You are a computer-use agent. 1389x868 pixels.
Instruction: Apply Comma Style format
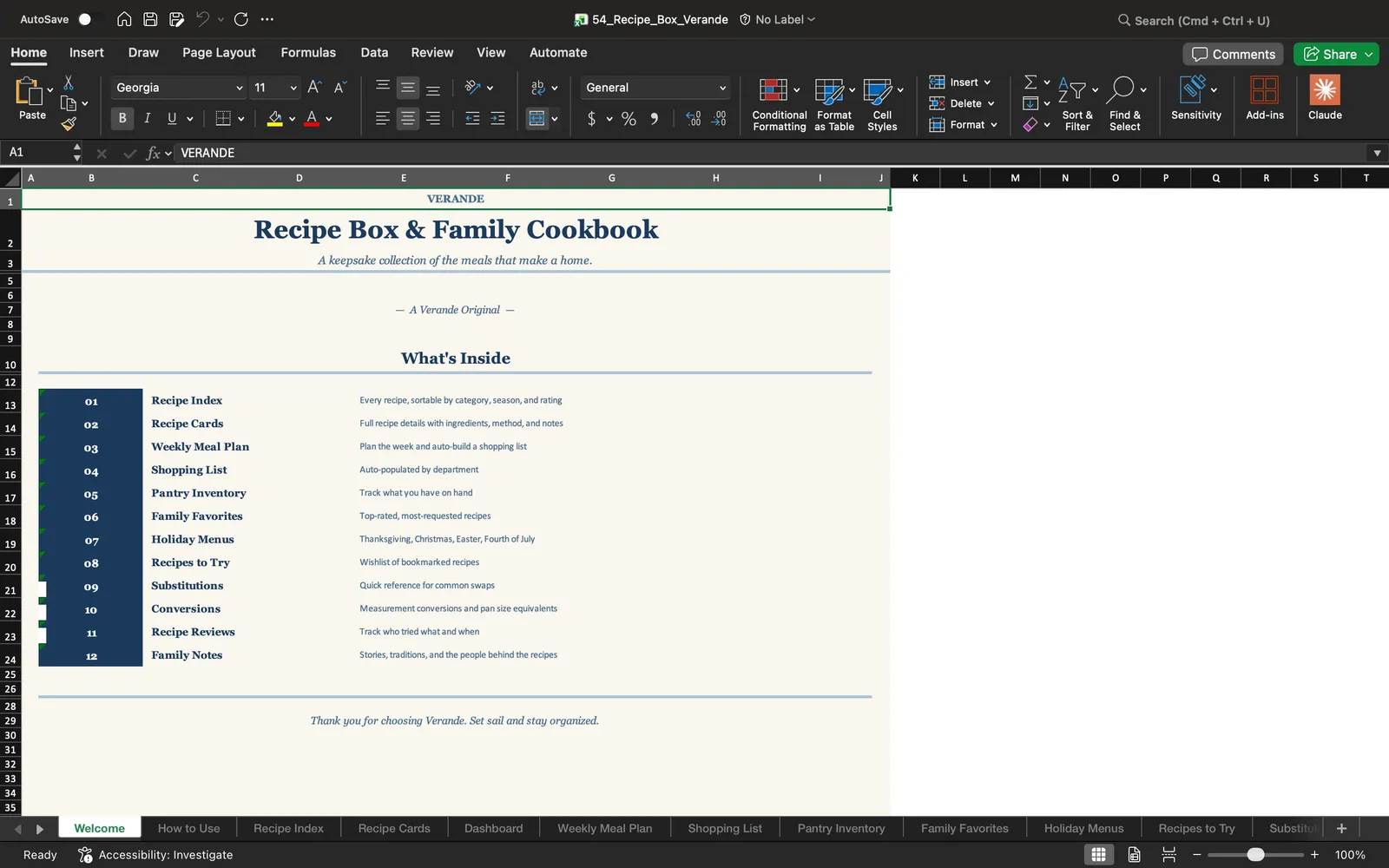click(x=655, y=118)
